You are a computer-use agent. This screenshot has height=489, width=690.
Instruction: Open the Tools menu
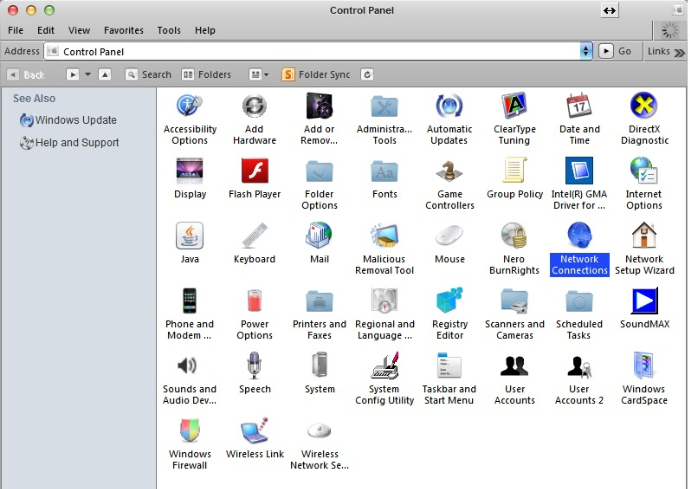click(169, 30)
